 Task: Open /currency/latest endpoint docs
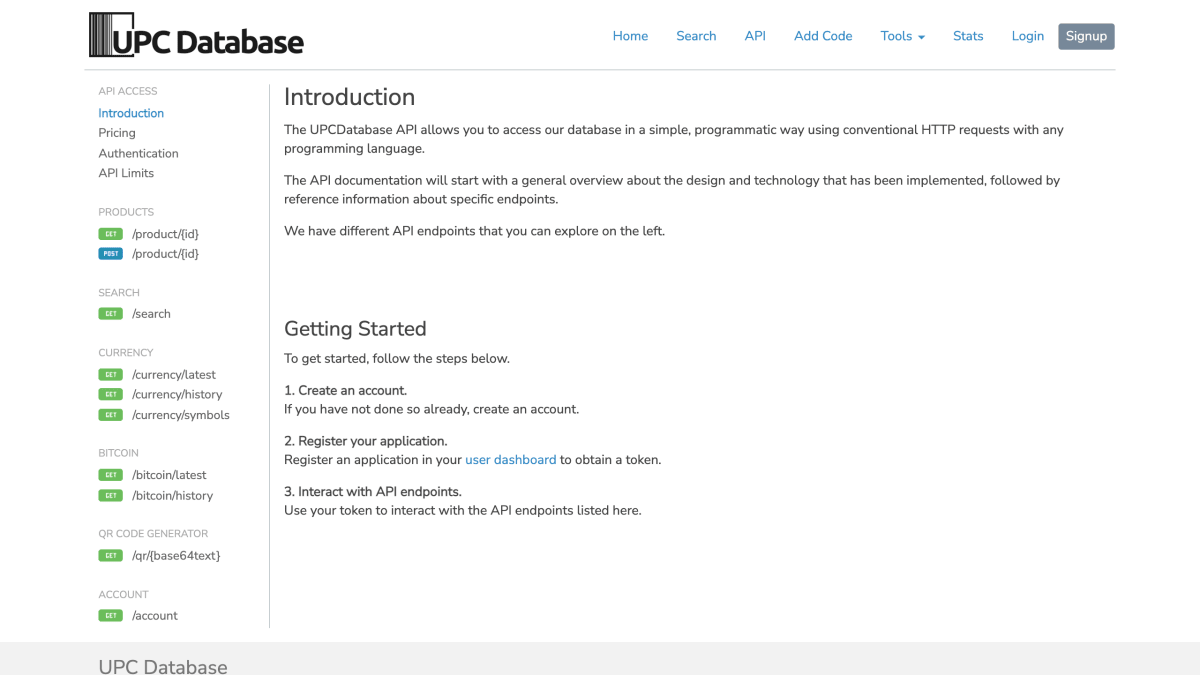tap(174, 375)
